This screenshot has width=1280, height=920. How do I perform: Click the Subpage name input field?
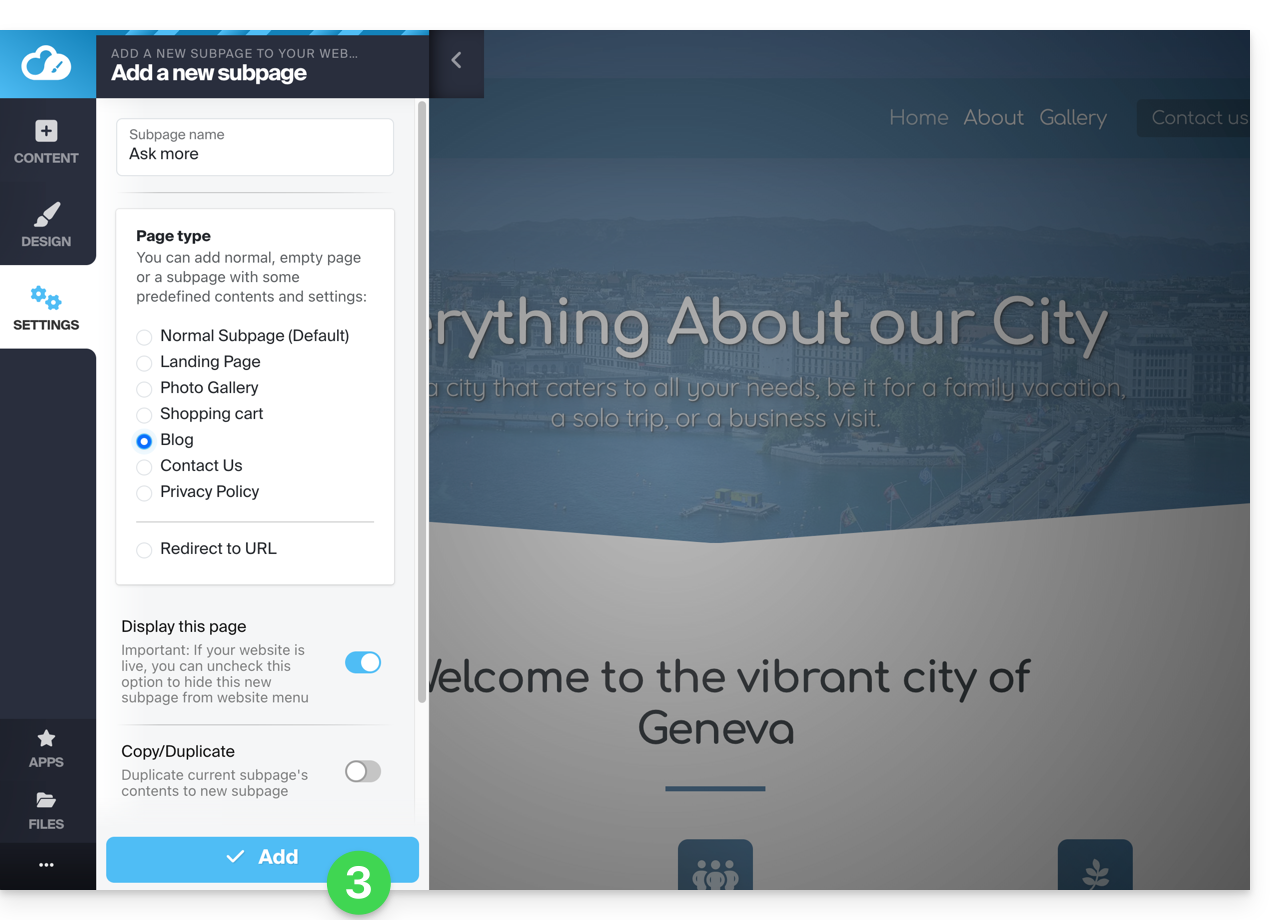point(255,154)
